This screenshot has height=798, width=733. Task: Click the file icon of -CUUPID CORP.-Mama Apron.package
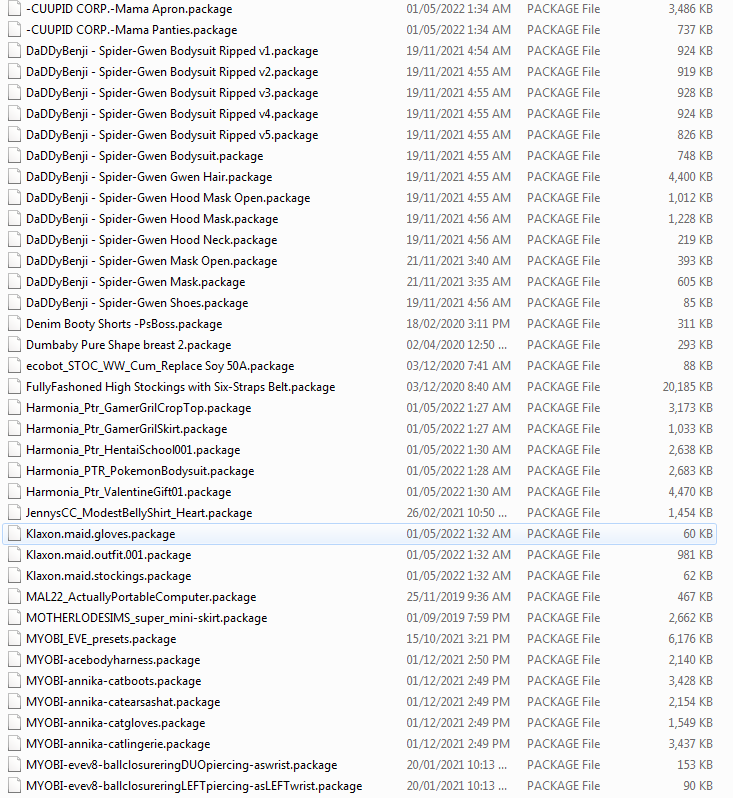[x=14, y=9]
